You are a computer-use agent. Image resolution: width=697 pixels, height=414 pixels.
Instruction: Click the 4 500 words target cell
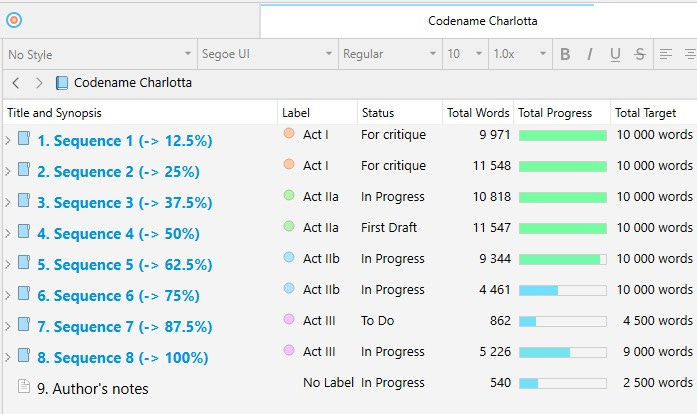click(x=658, y=321)
